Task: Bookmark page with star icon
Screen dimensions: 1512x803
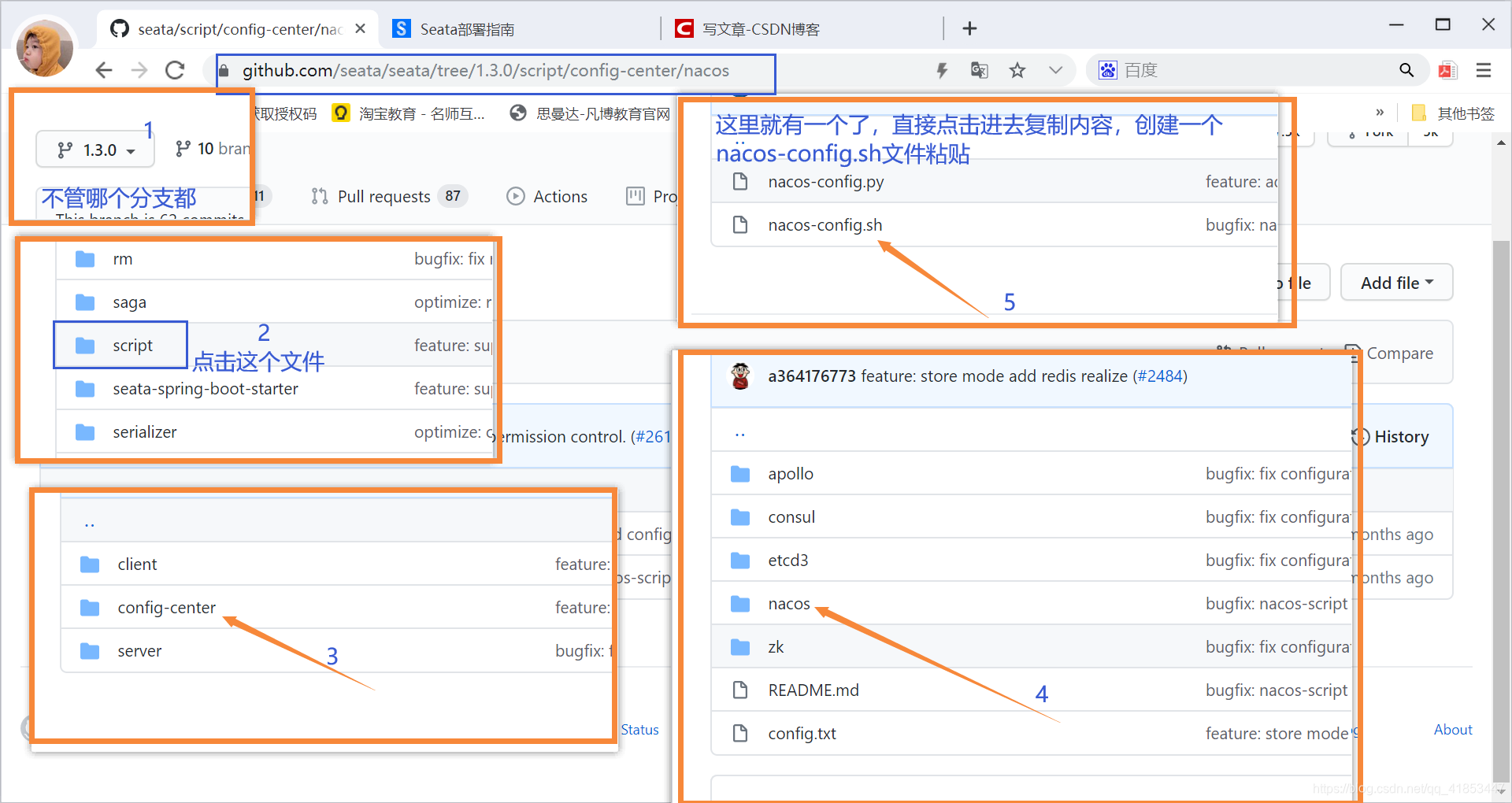Action: [1017, 70]
